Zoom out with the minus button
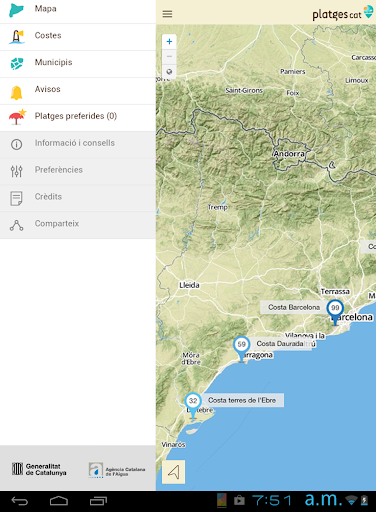 [169, 57]
